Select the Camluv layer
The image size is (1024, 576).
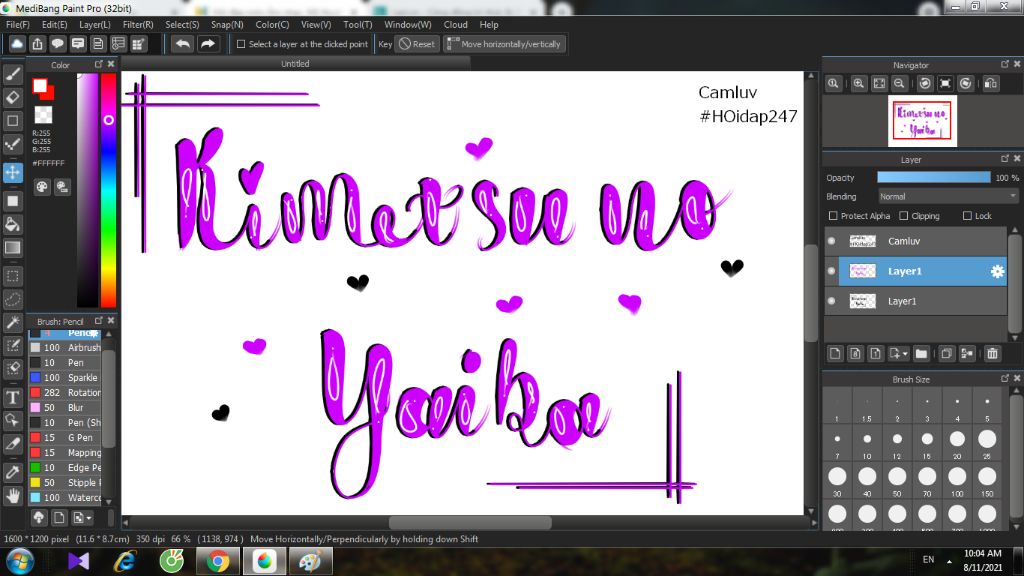tap(916, 241)
